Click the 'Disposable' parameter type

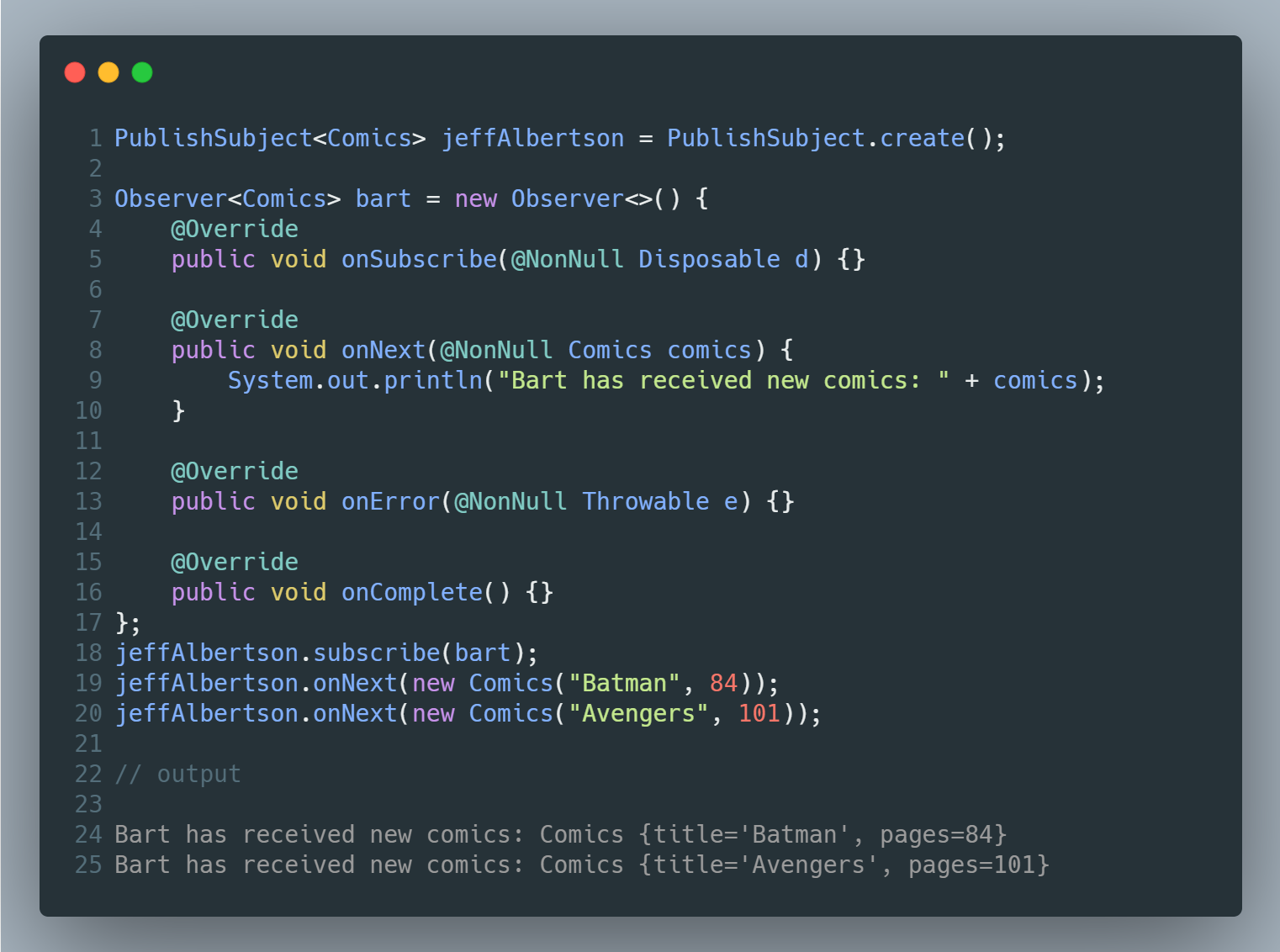[709, 259]
